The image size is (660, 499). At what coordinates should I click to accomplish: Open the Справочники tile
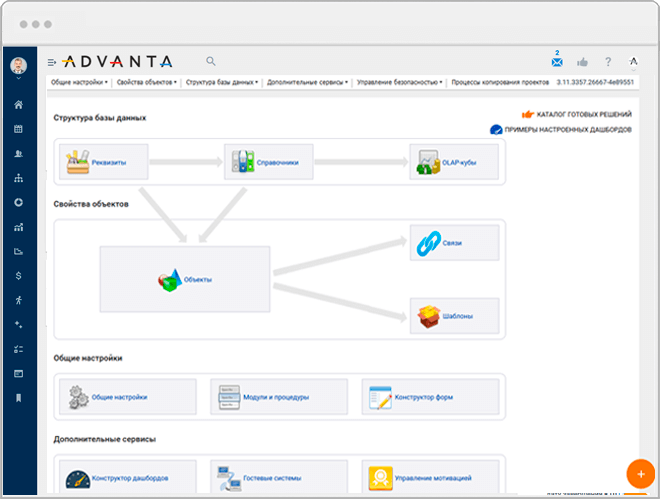pyautogui.click(x=269, y=162)
